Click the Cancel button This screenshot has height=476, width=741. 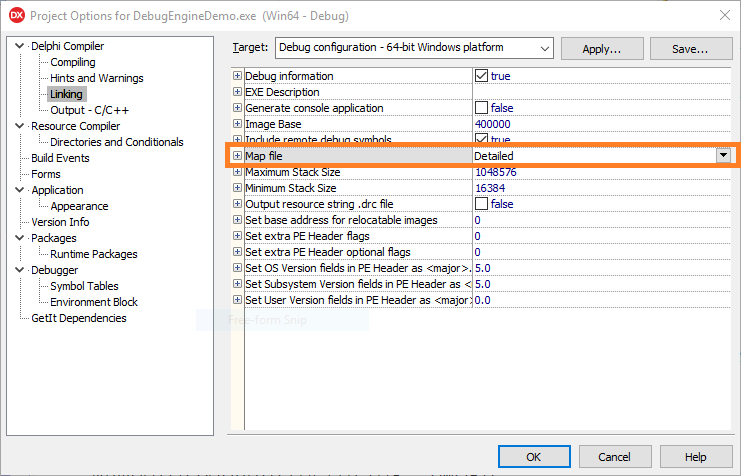[615, 457]
